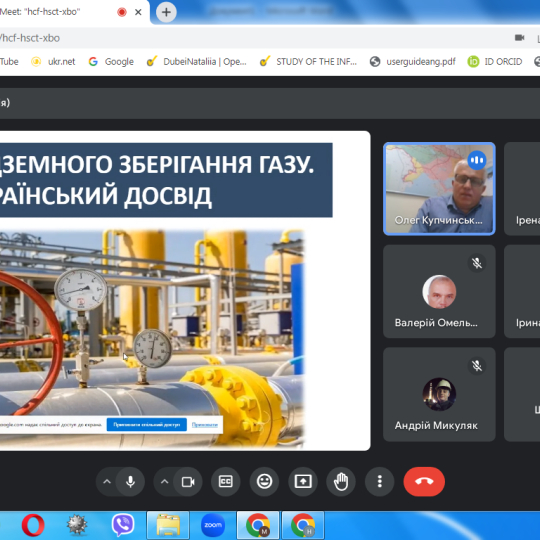This screenshot has width=540, height=540.
Task: Open DubeiNataliia bookmark
Action: (x=196, y=62)
